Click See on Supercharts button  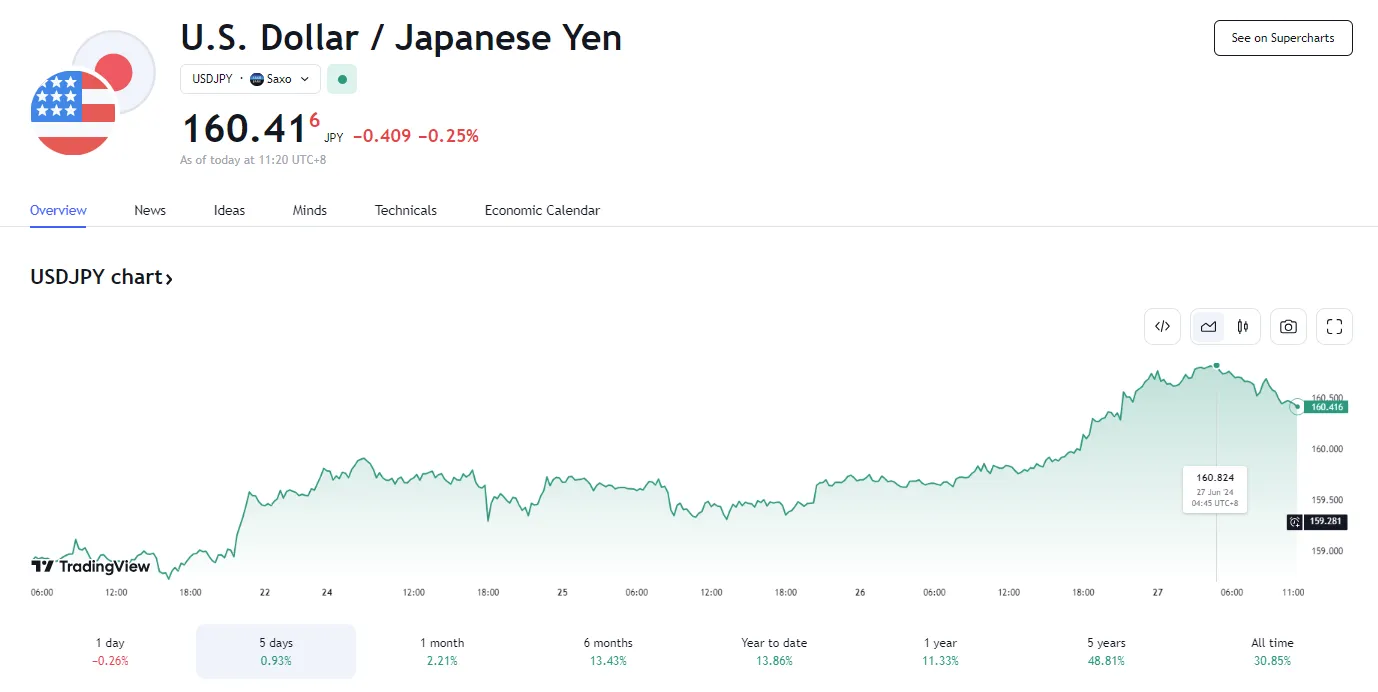pos(1283,38)
